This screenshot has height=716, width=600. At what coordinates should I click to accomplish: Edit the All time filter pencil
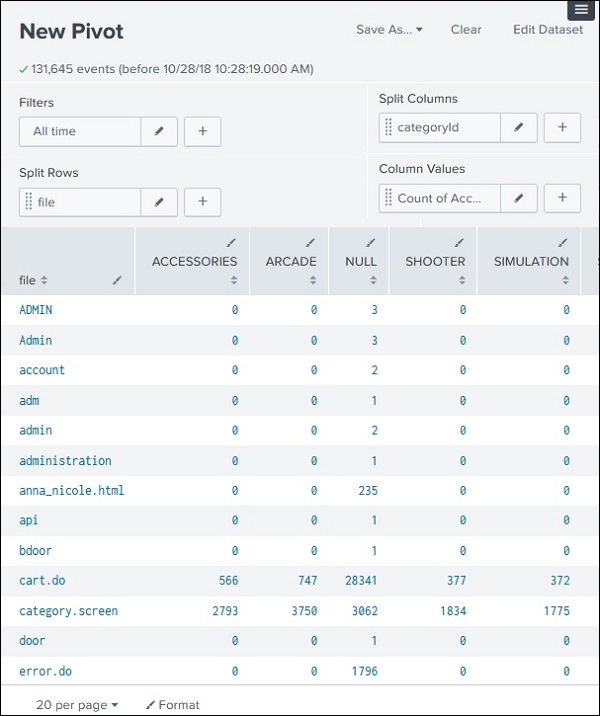pos(159,131)
